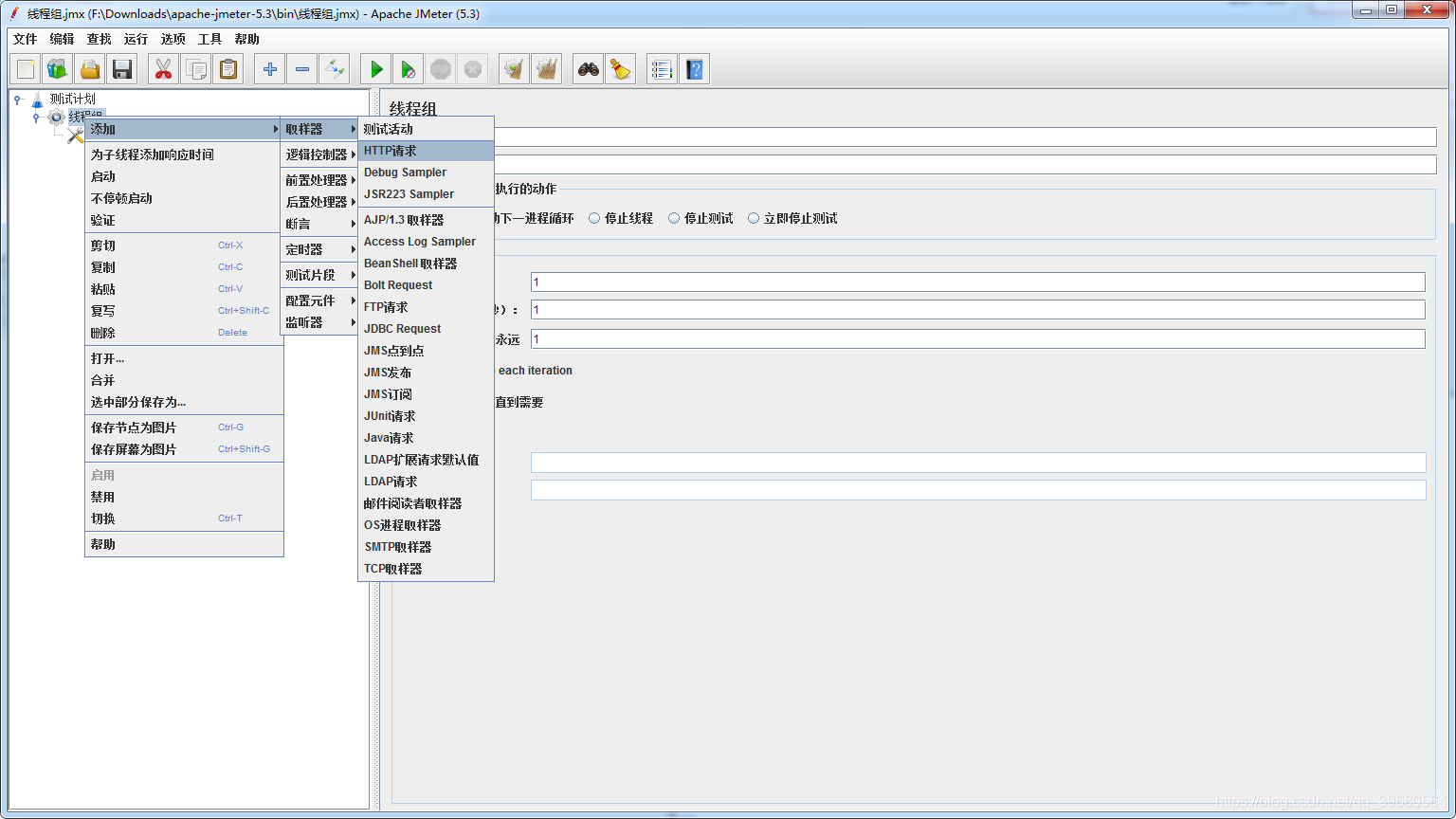Viewport: 1456px width, 819px height.
Task: Expand the 测试片段 submenu
Action: 319,275
